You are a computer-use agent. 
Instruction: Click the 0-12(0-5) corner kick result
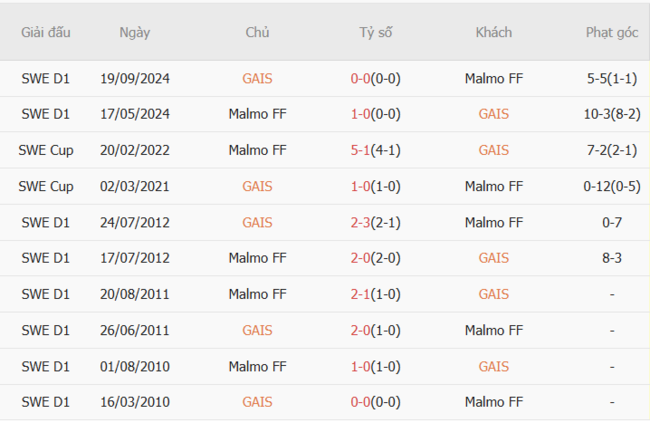[611, 186]
